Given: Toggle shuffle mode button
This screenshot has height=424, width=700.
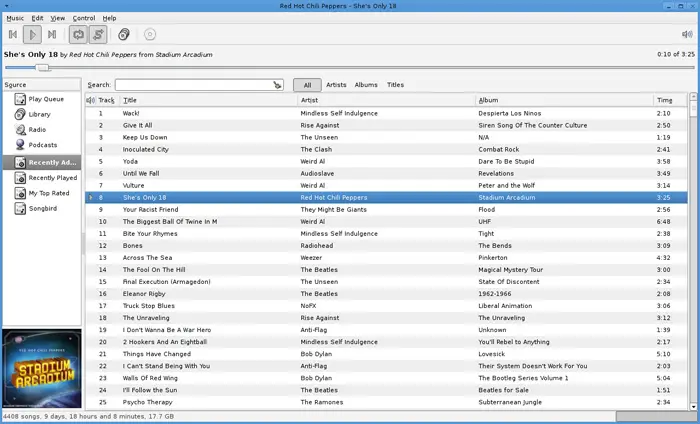Looking at the screenshot, I should (98, 34).
